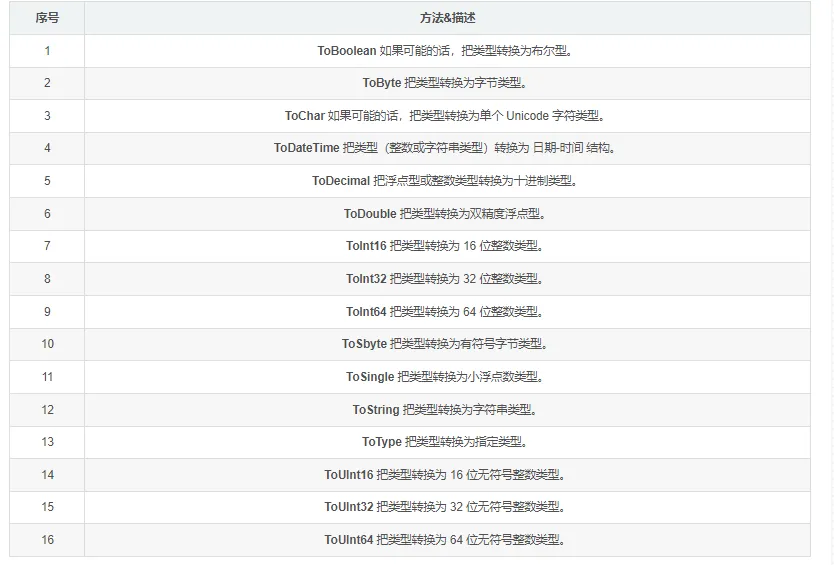The width and height of the screenshot is (834, 565).
Task: Click row number 5 cell
Action: (x=47, y=181)
